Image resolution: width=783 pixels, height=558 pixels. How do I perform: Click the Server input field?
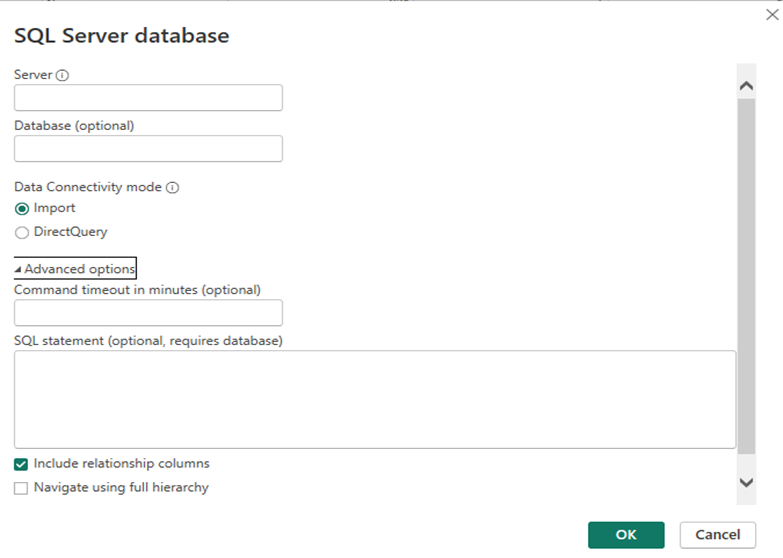tap(148, 98)
